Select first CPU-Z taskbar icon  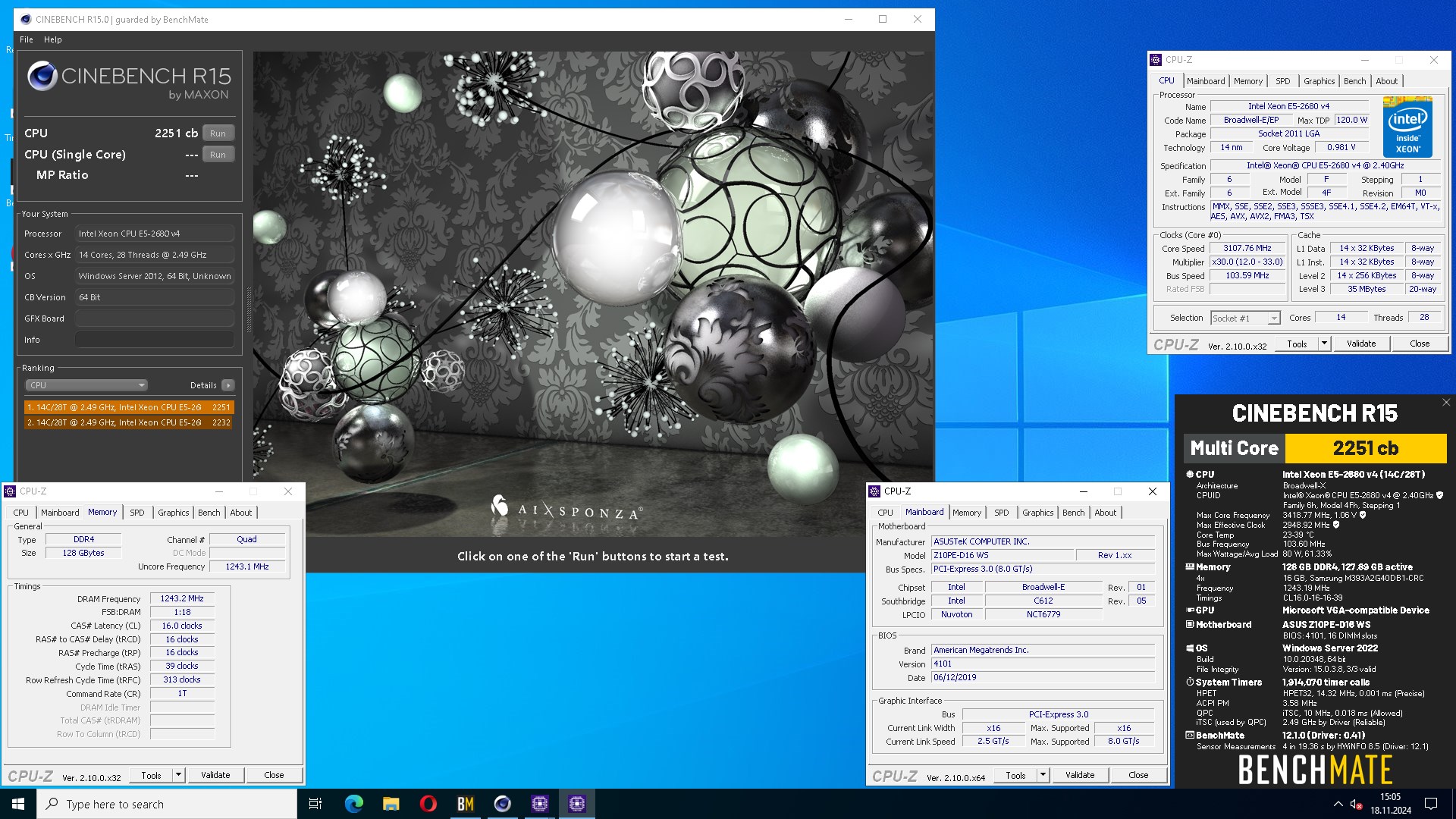click(x=540, y=804)
